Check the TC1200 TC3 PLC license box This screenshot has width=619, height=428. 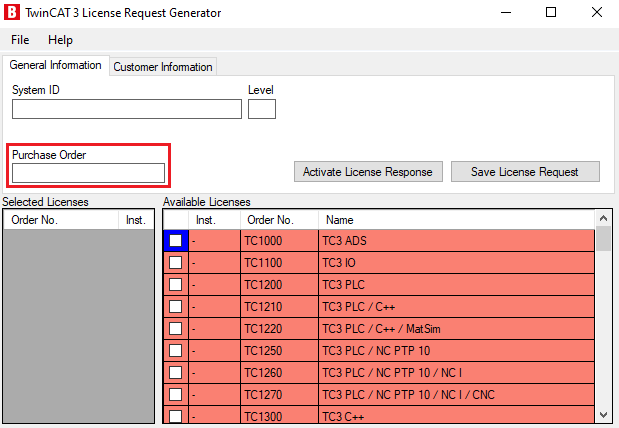point(176,285)
